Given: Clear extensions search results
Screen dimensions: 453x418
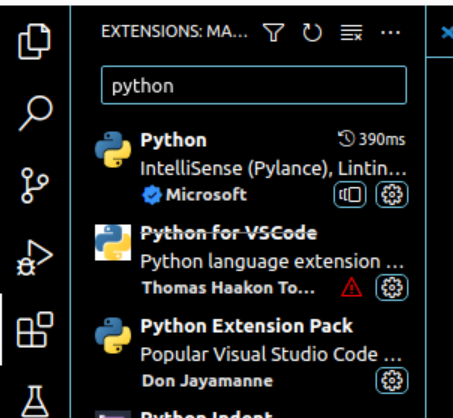Looking at the screenshot, I should point(351,32).
